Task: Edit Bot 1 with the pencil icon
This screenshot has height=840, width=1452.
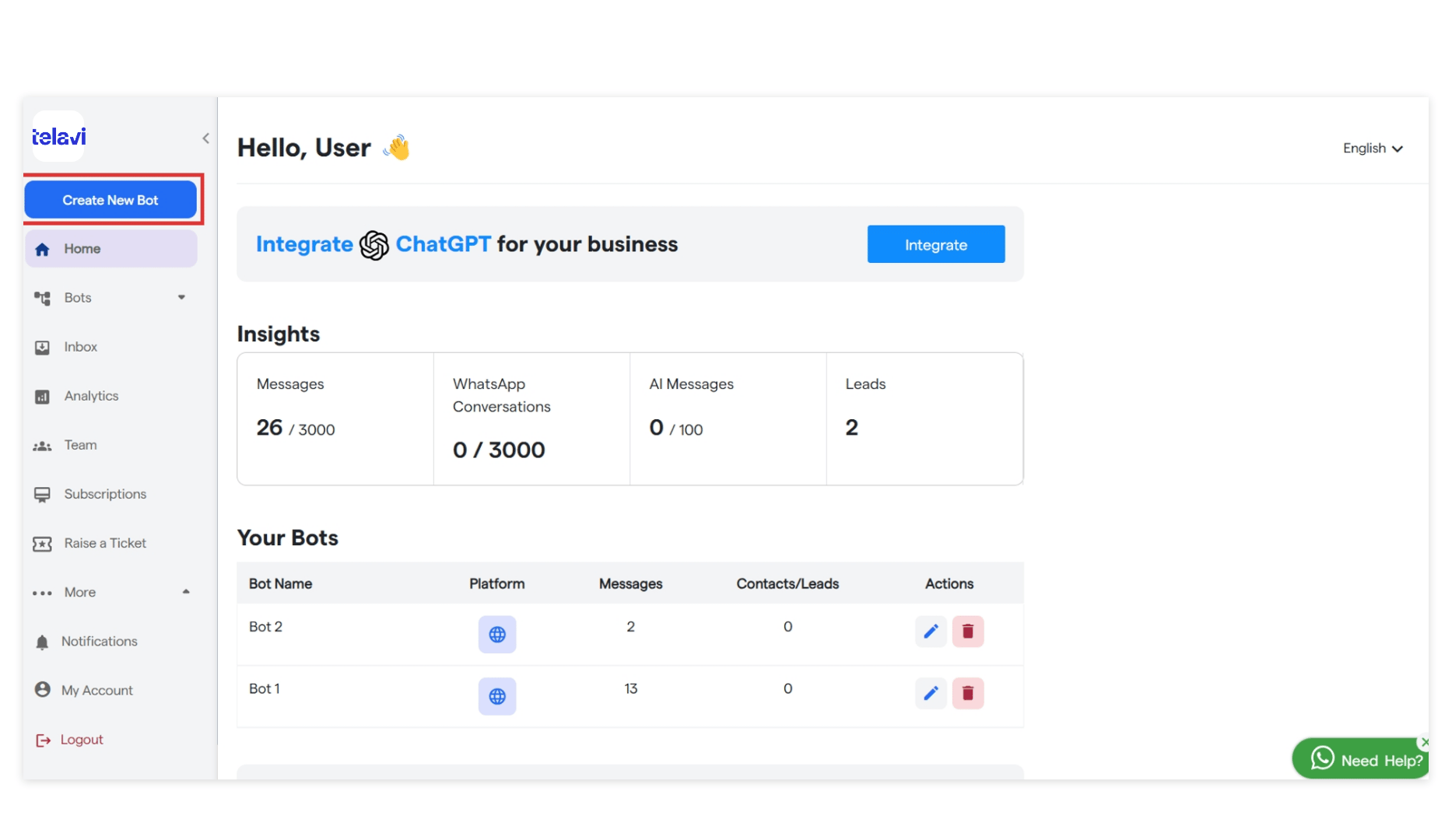Action: (x=931, y=693)
